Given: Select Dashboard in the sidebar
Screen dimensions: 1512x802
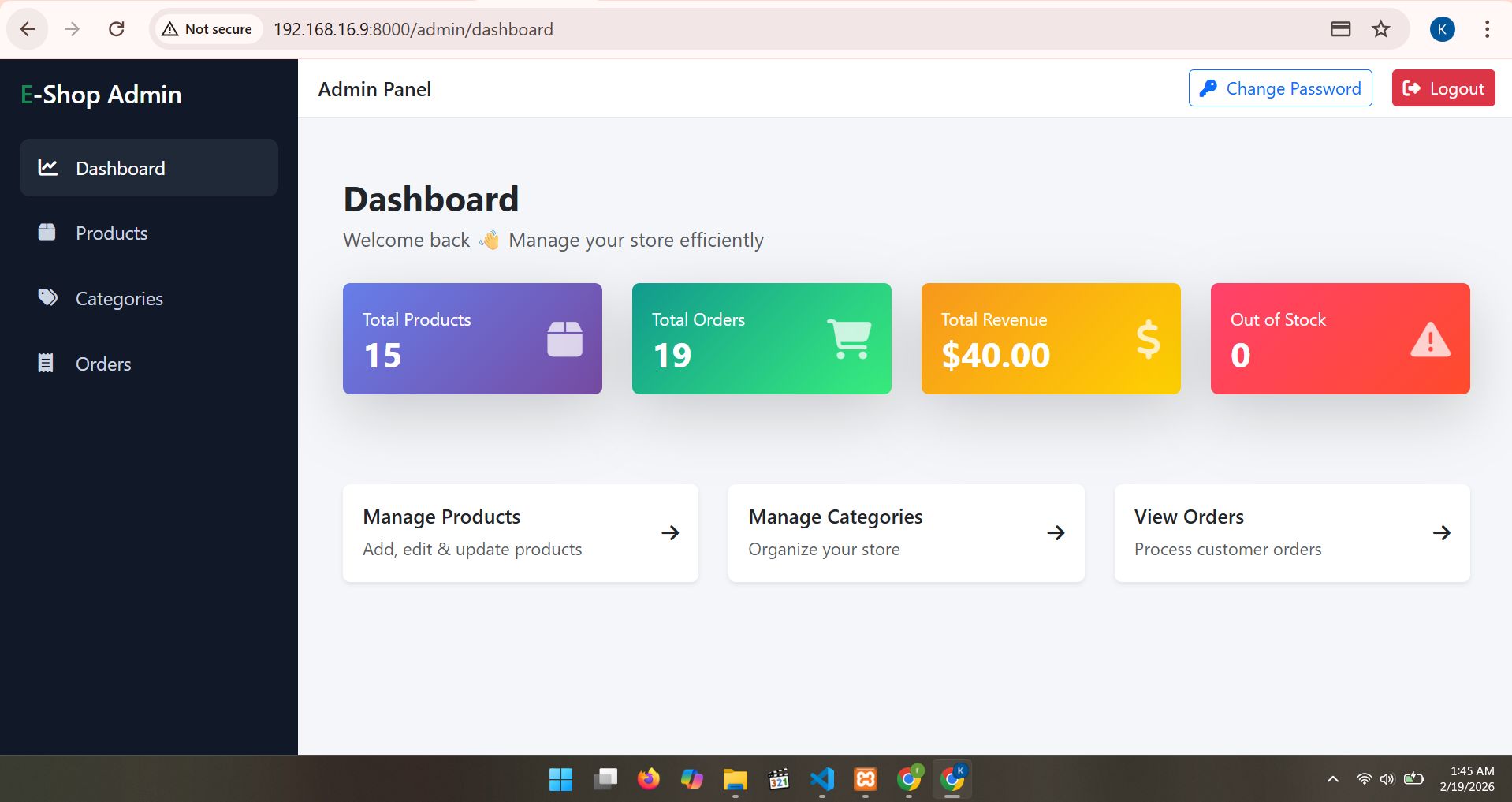Looking at the screenshot, I should pyautogui.click(x=120, y=168).
